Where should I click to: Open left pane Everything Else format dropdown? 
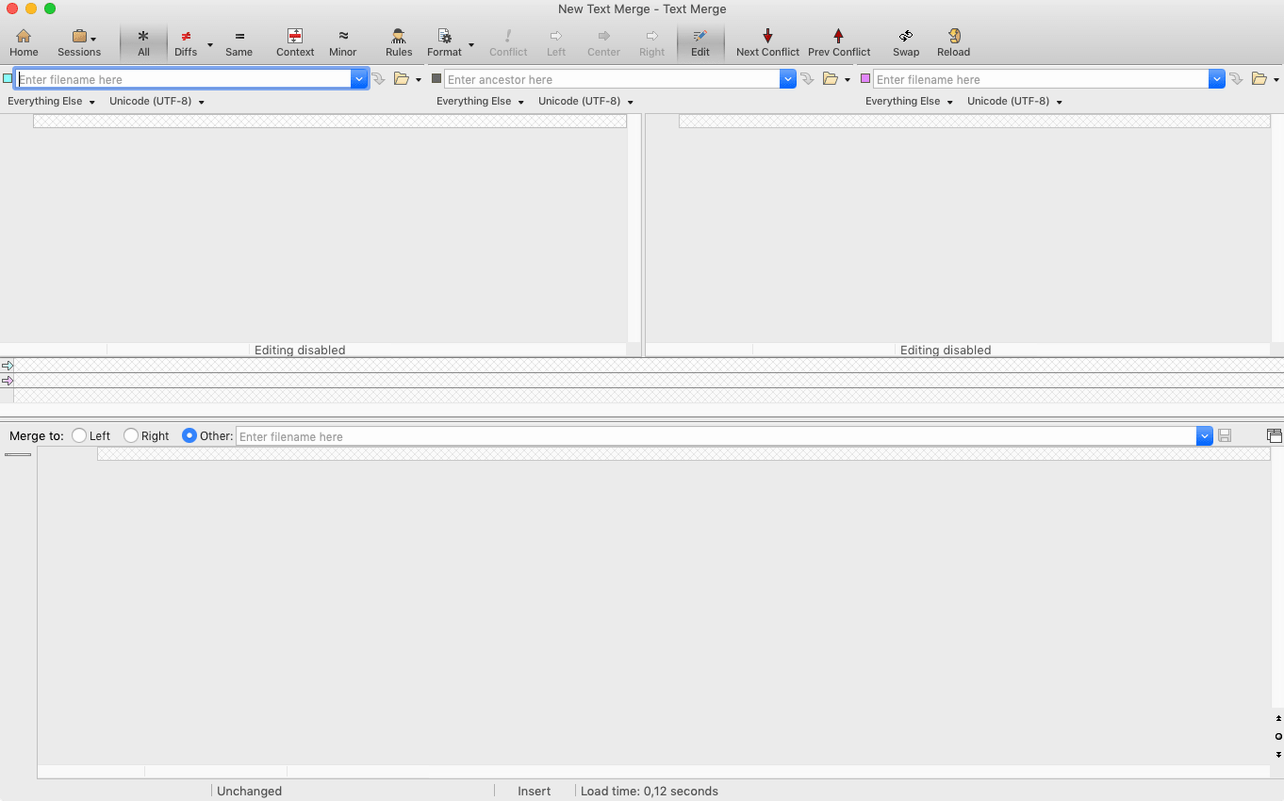[51, 101]
